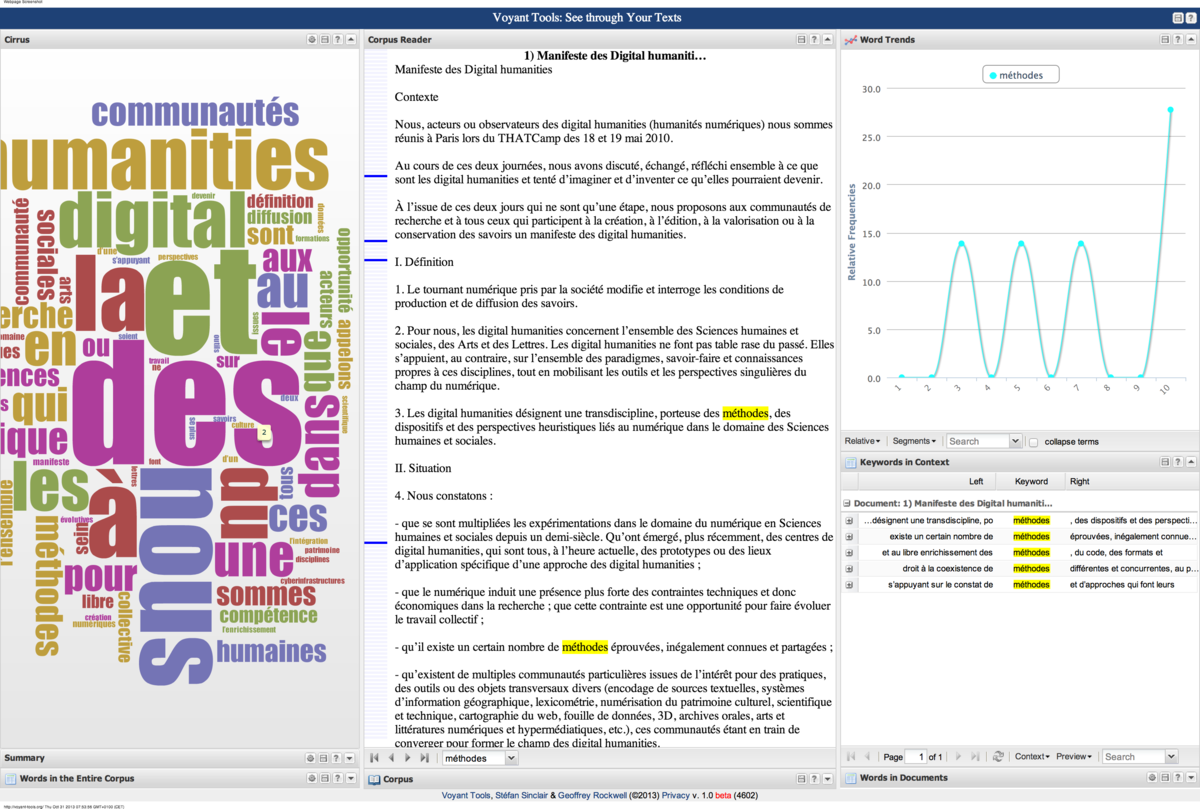The height and width of the screenshot is (809, 1200).
Task: Open Words in Documents gear icon
Action: [1152, 777]
